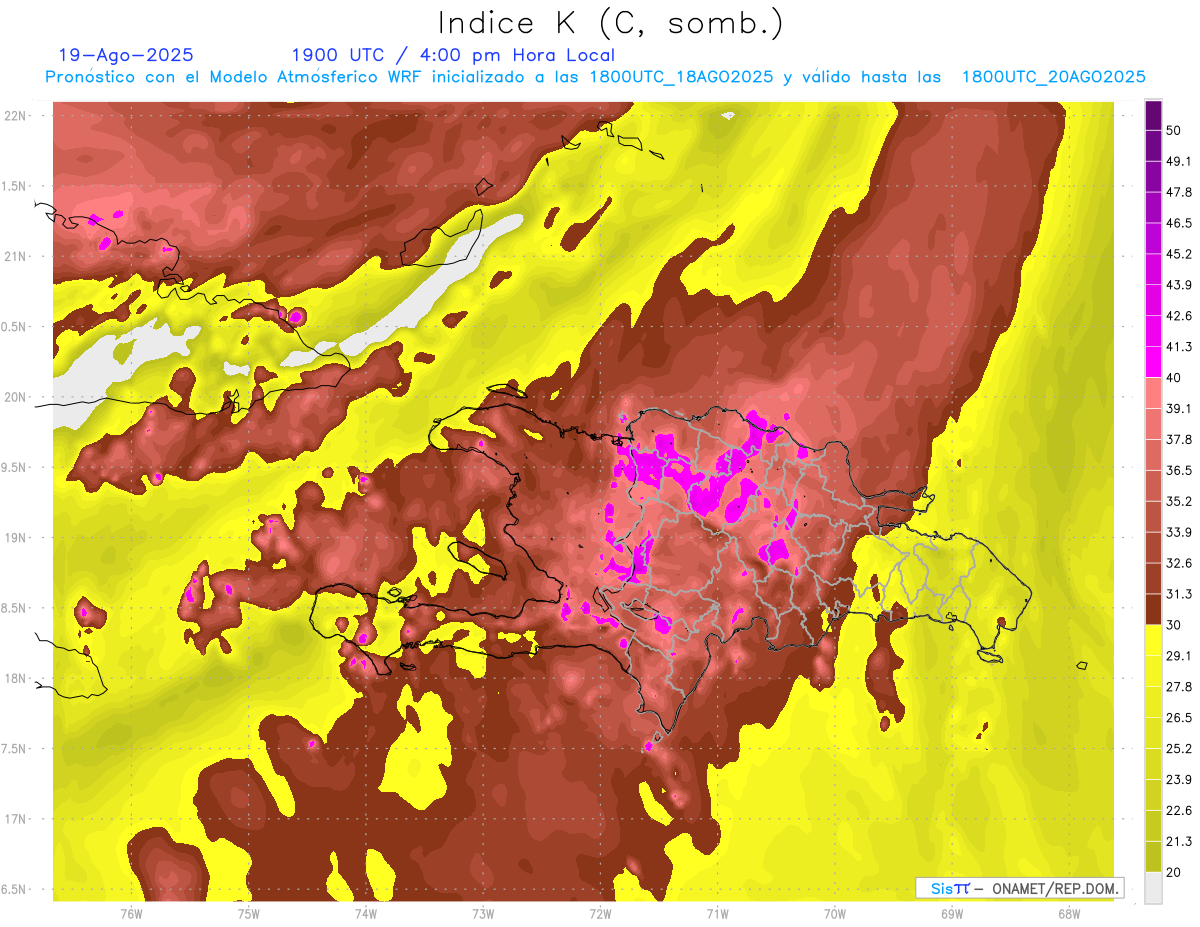The image size is (1200, 927).
Task: Click the longitude label "68W"
Action: 1069,913
